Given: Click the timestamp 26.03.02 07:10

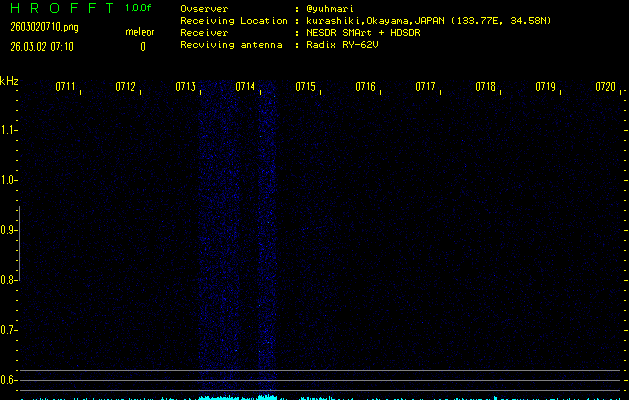Looking at the screenshot, I should 42,47.
